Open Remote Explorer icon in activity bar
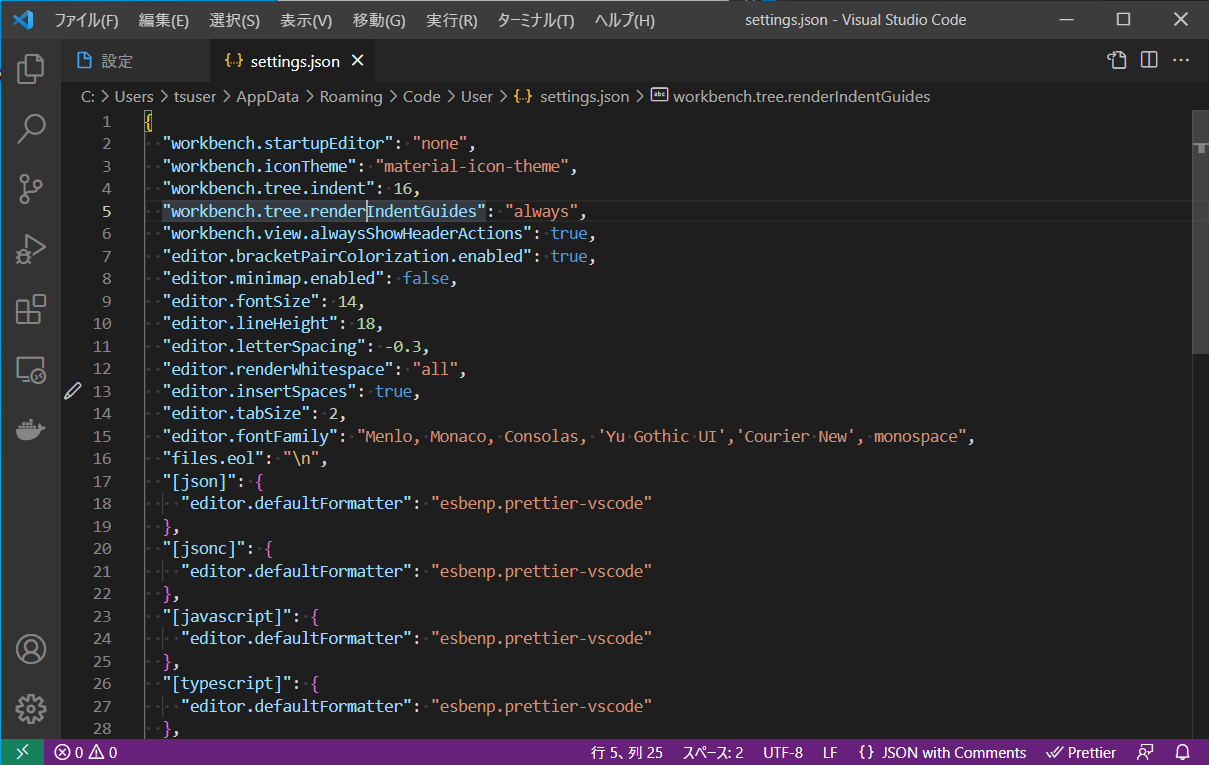 coord(31,370)
